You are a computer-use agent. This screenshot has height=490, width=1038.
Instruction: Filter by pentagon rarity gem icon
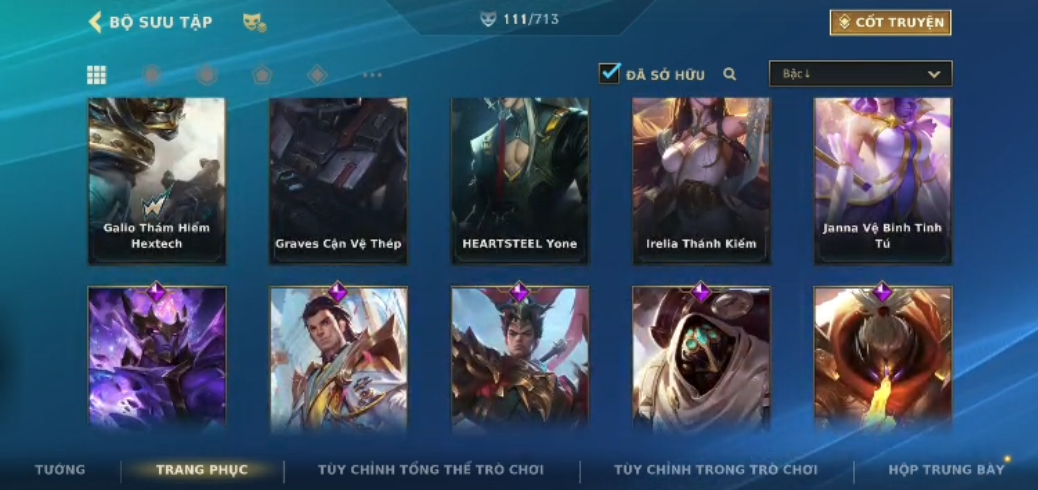coord(262,75)
